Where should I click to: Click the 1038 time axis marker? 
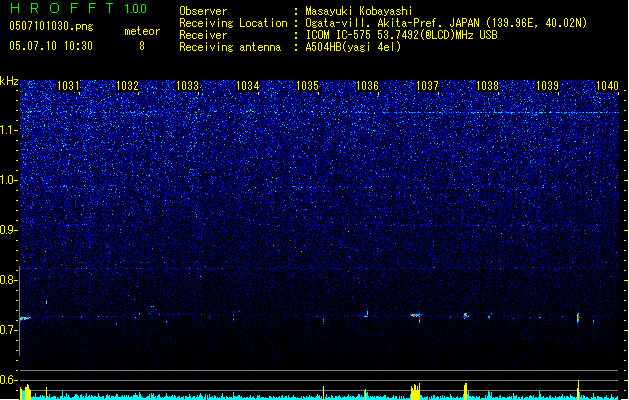click(x=487, y=86)
